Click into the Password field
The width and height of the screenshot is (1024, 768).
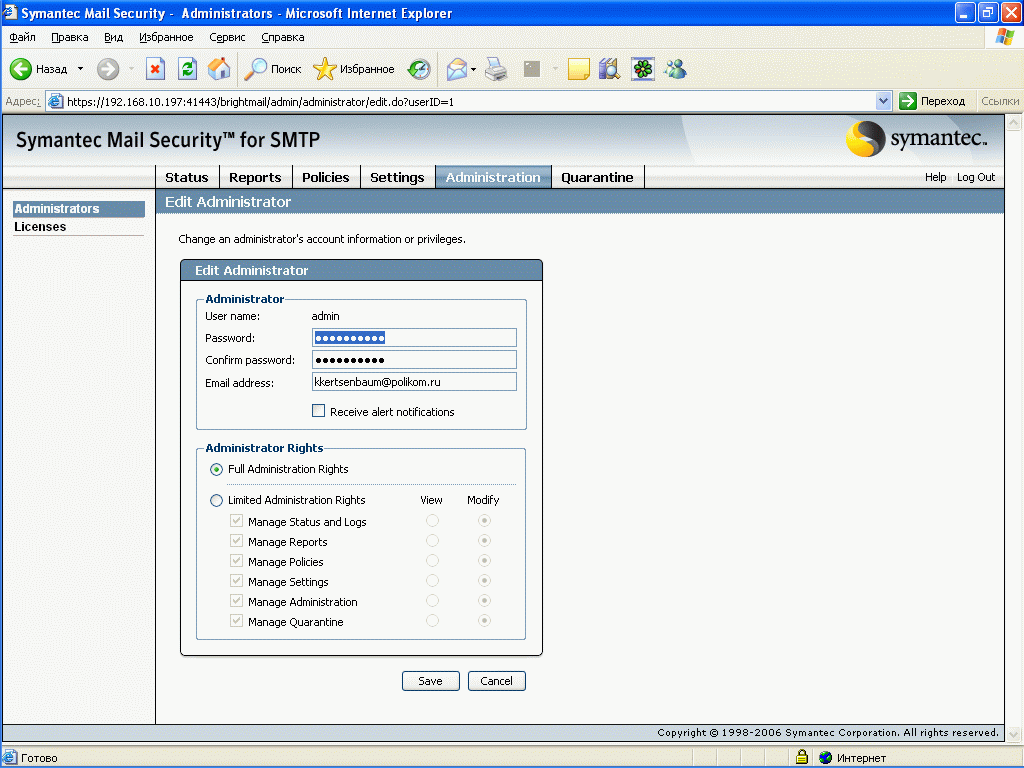pyautogui.click(x=414, y=338)
